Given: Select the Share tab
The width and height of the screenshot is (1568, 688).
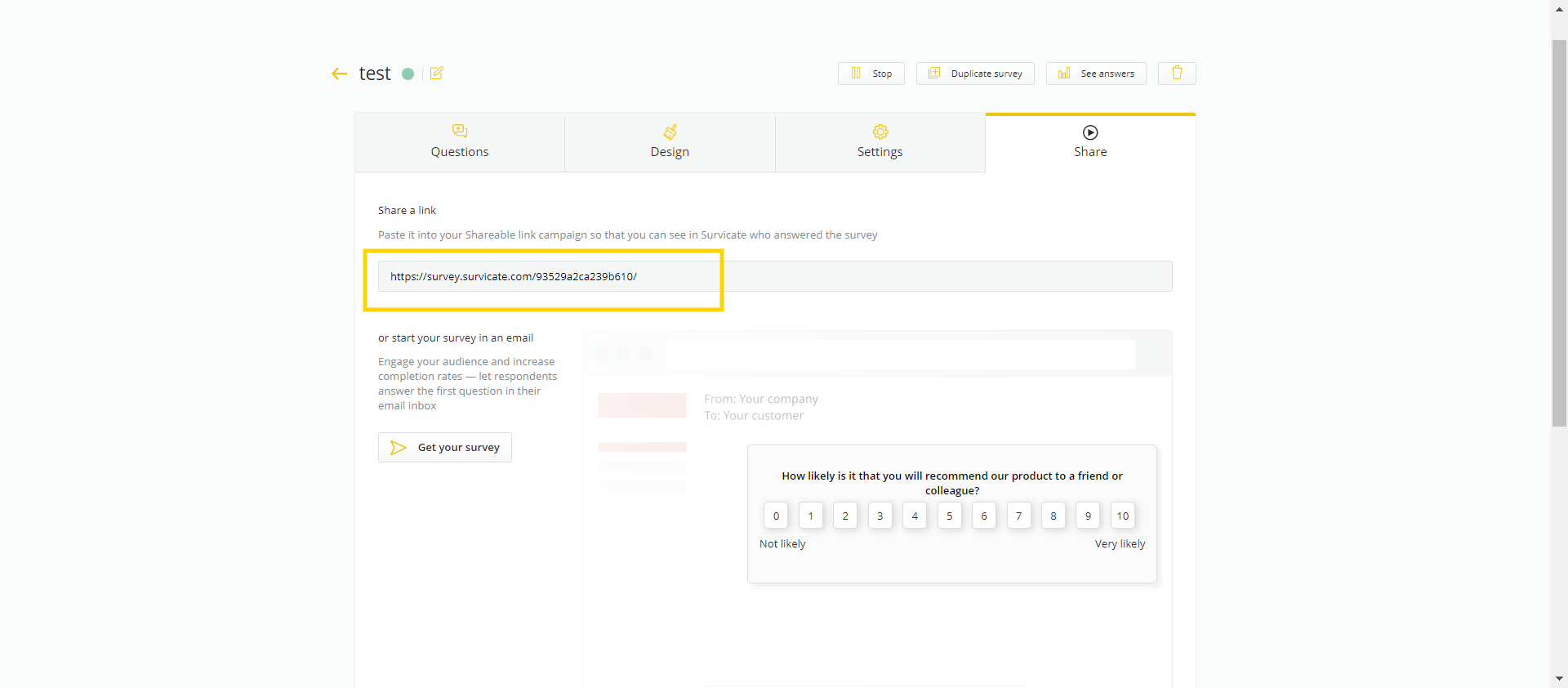Looking at the screenshot, I should coord(1090,142).
